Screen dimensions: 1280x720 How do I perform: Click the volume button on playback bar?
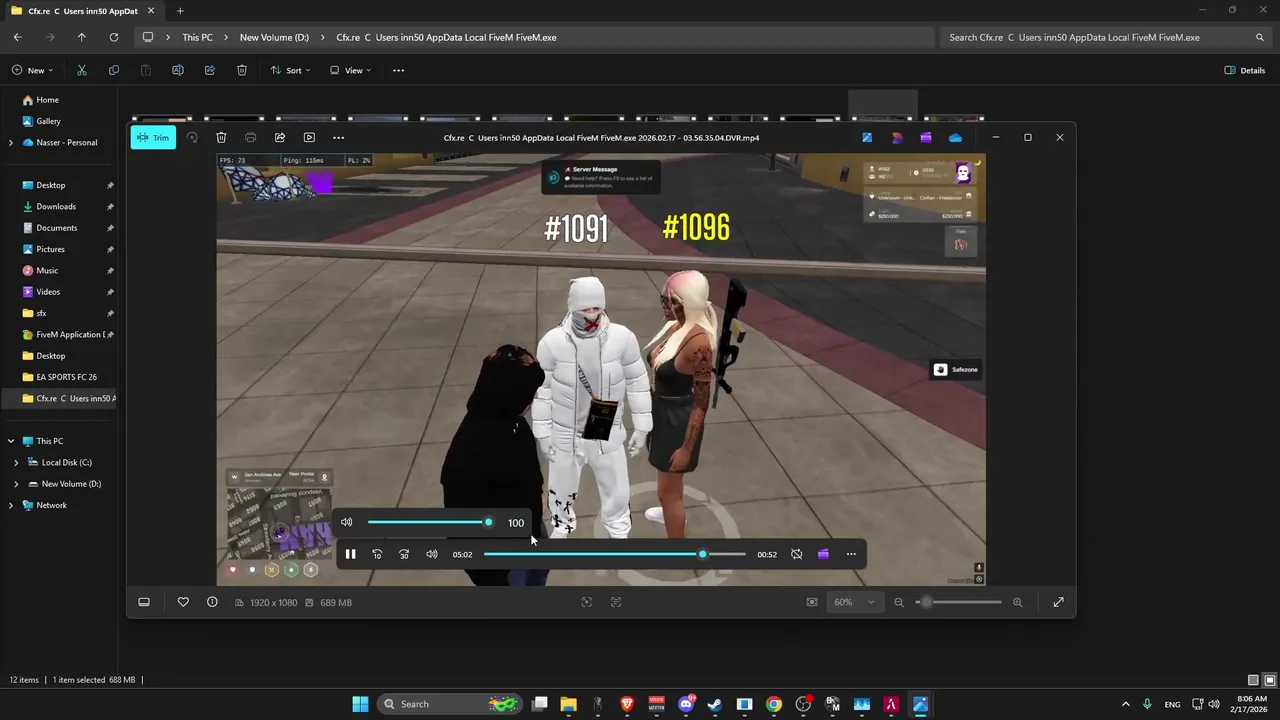click(x=431, y=554)
